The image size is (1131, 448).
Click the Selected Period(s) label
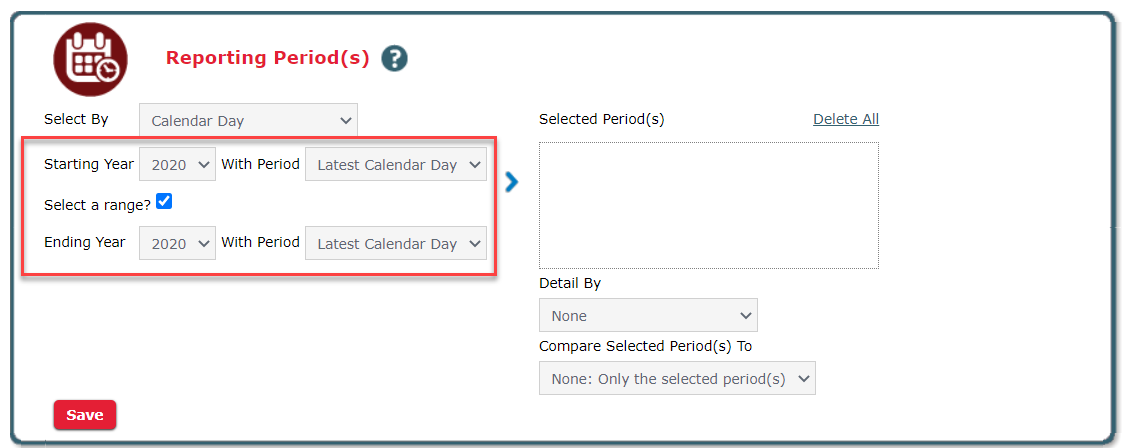601,119
